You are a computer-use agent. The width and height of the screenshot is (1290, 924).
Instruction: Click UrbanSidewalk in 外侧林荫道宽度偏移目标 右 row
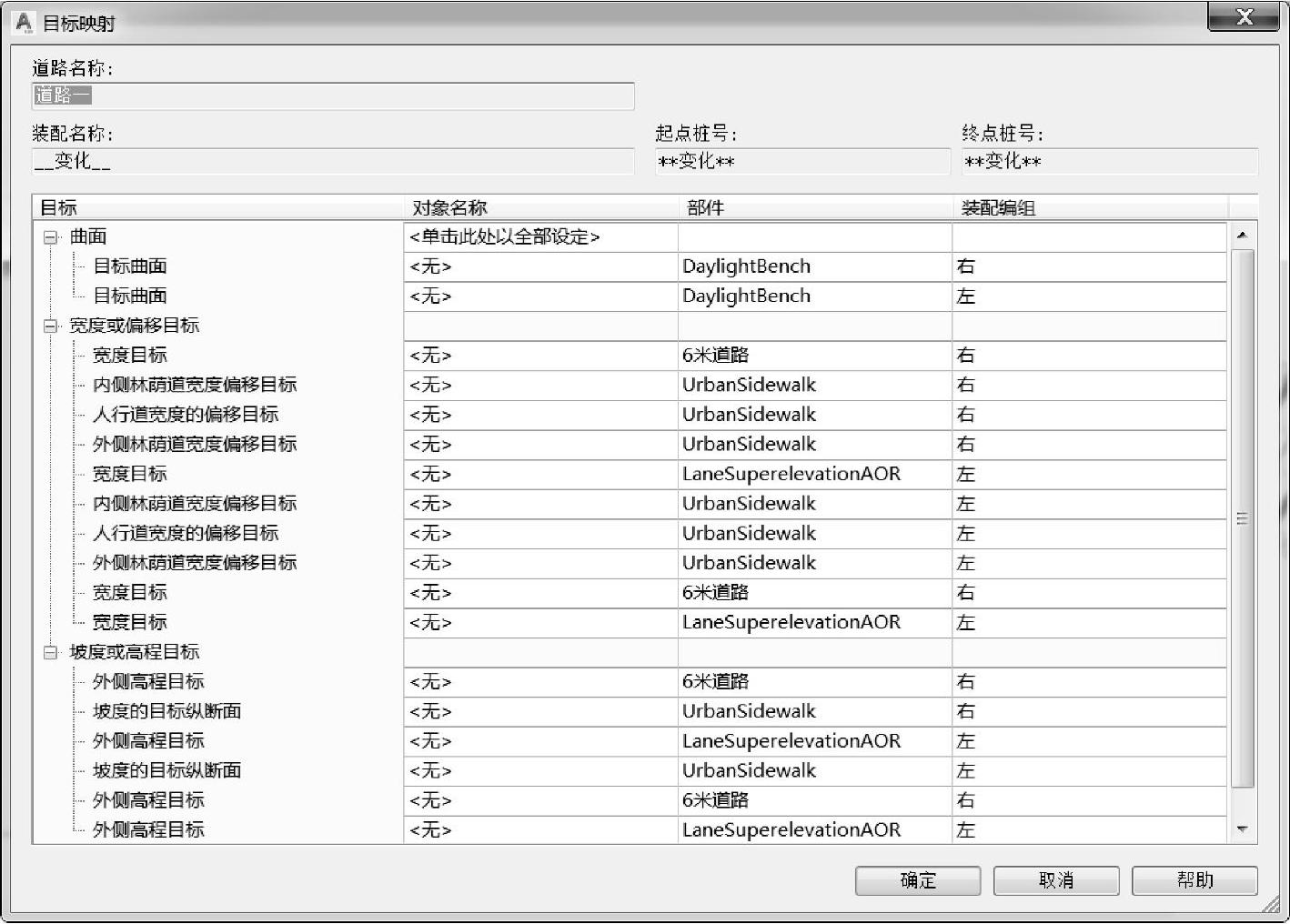pos(749,445)
